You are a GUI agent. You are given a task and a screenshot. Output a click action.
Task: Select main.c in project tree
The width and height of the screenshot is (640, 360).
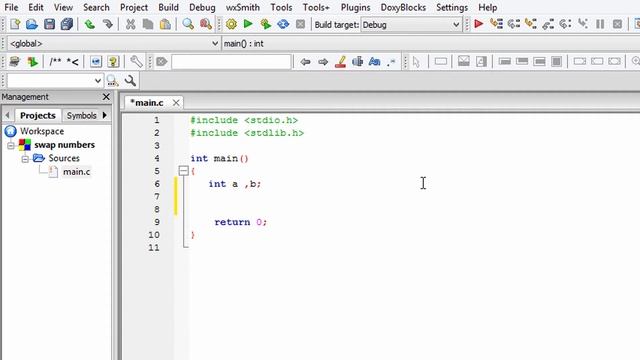click(76, 172)
